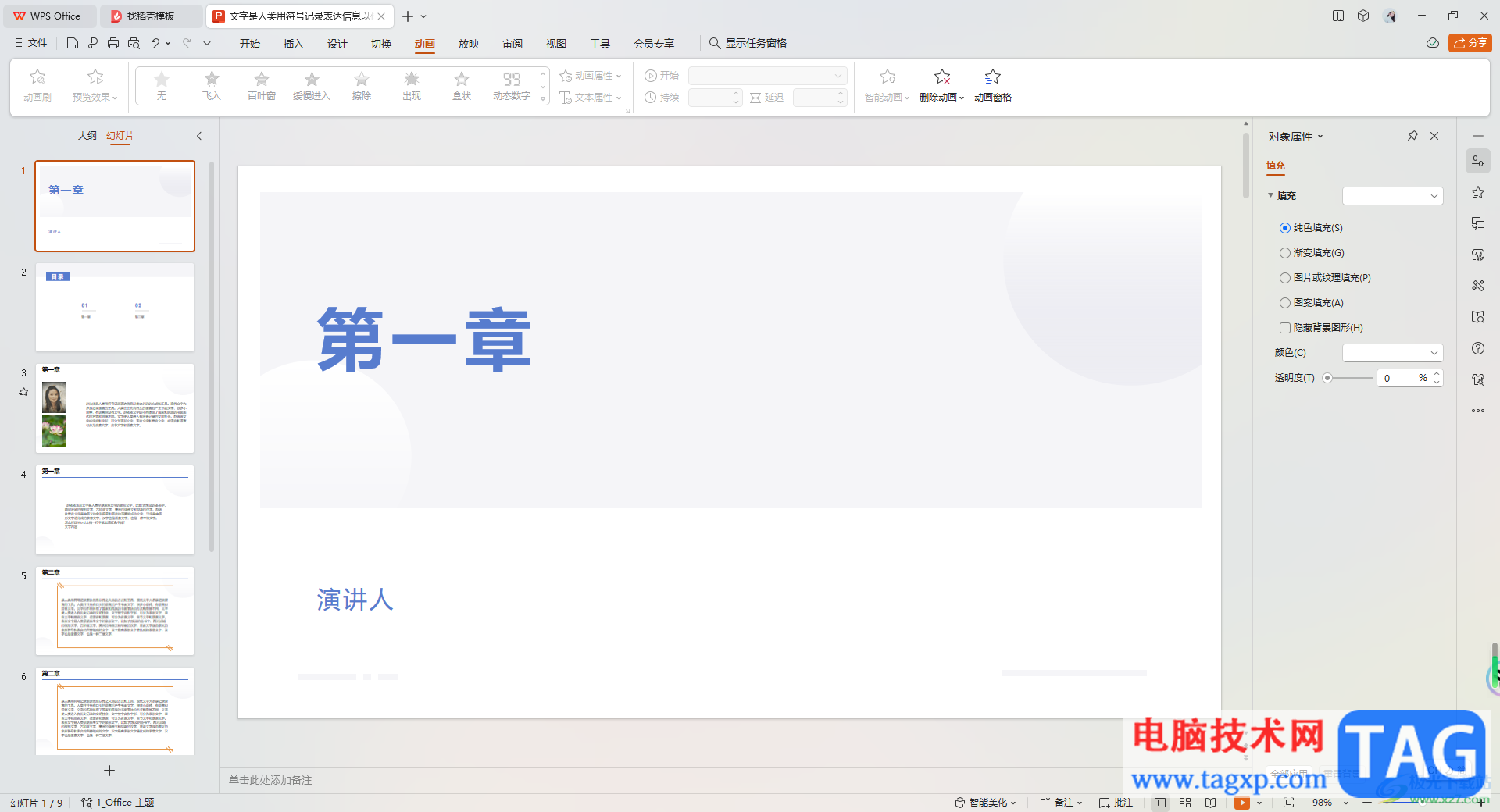Click 显示任务窗格 button

pos(748,43)
